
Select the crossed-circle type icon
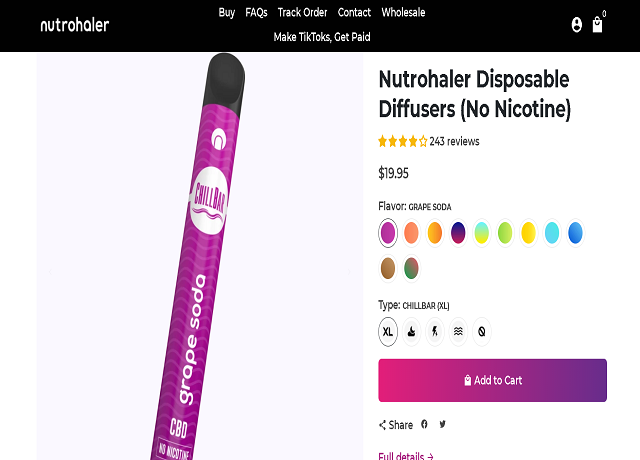pos(482,331)
